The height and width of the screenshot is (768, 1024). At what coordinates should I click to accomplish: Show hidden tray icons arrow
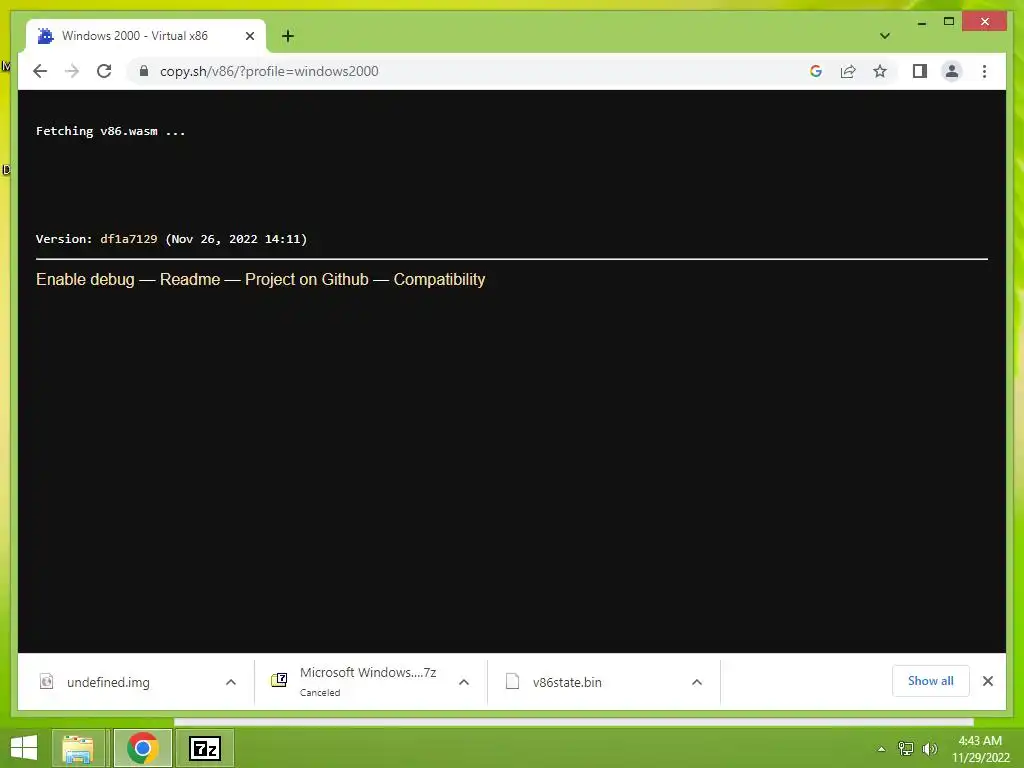[881, 749]
